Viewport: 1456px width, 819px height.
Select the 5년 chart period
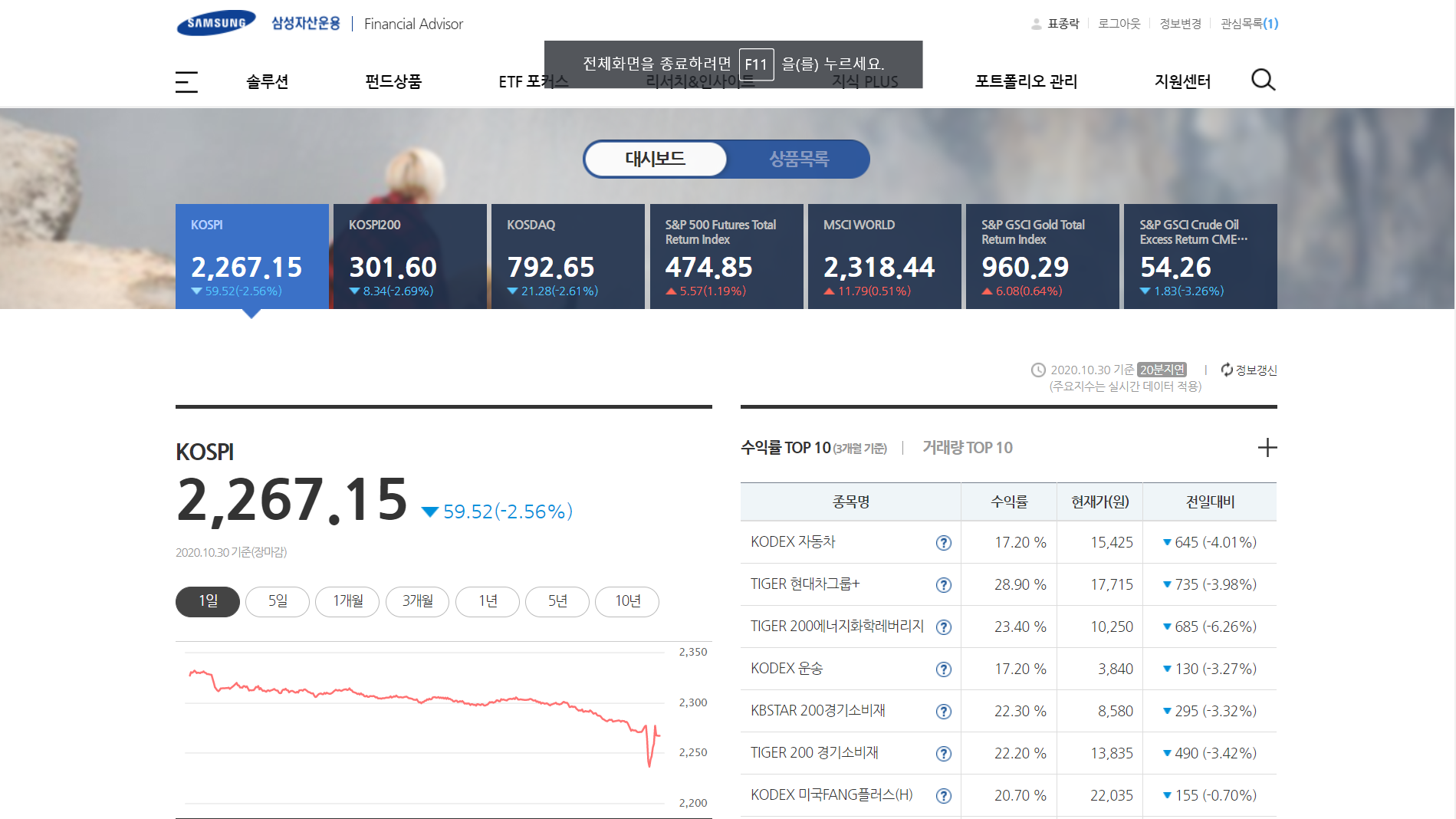(x=557, y=601)
